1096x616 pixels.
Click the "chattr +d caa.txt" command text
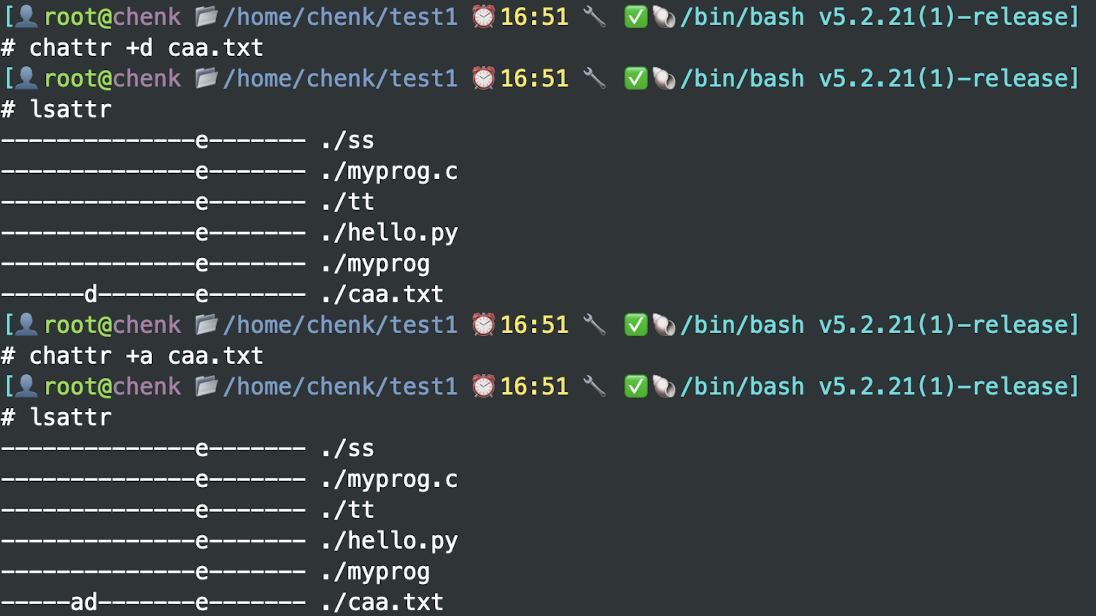(x=146, y=48)
